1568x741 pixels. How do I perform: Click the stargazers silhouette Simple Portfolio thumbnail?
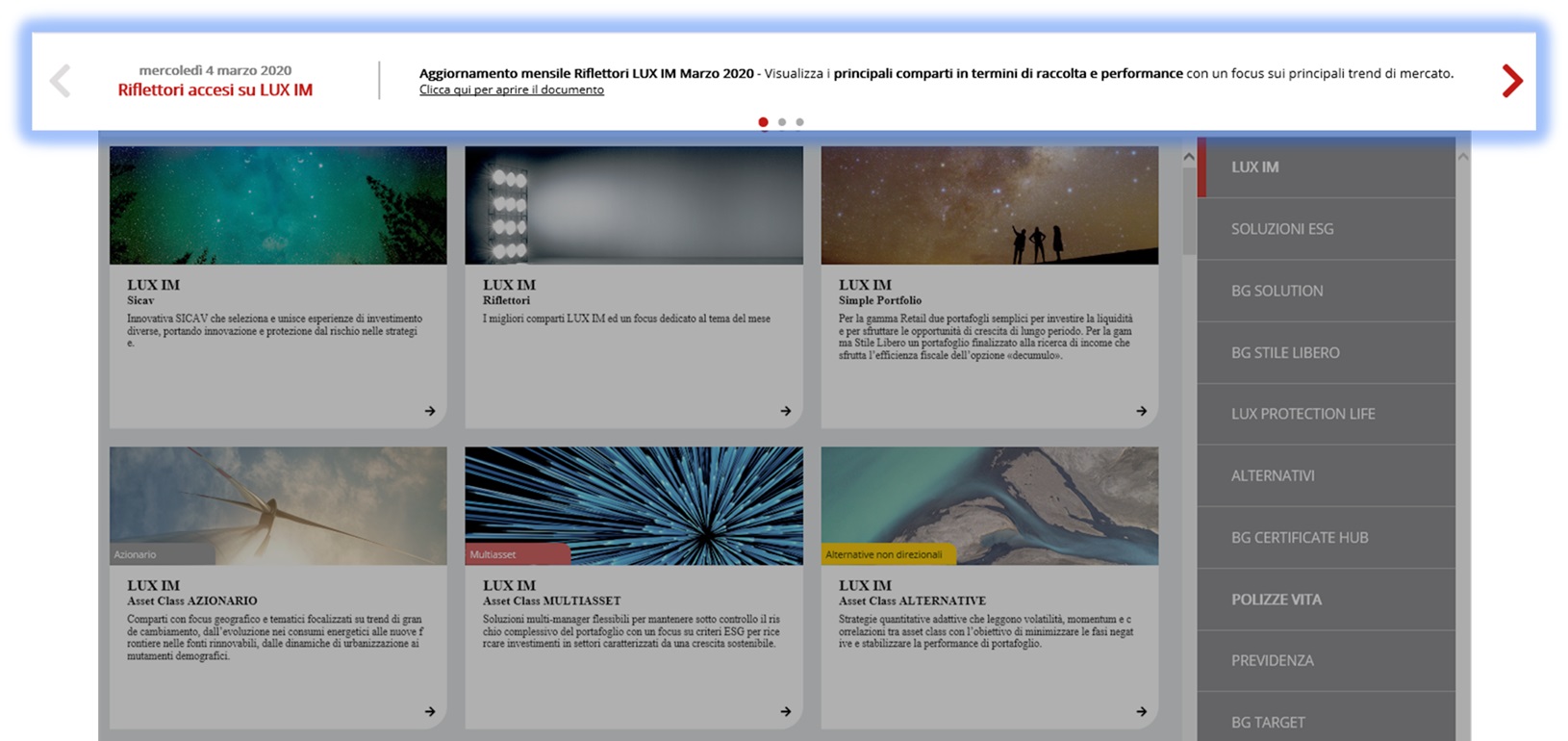pyautogui.click(x=990, y=205)
